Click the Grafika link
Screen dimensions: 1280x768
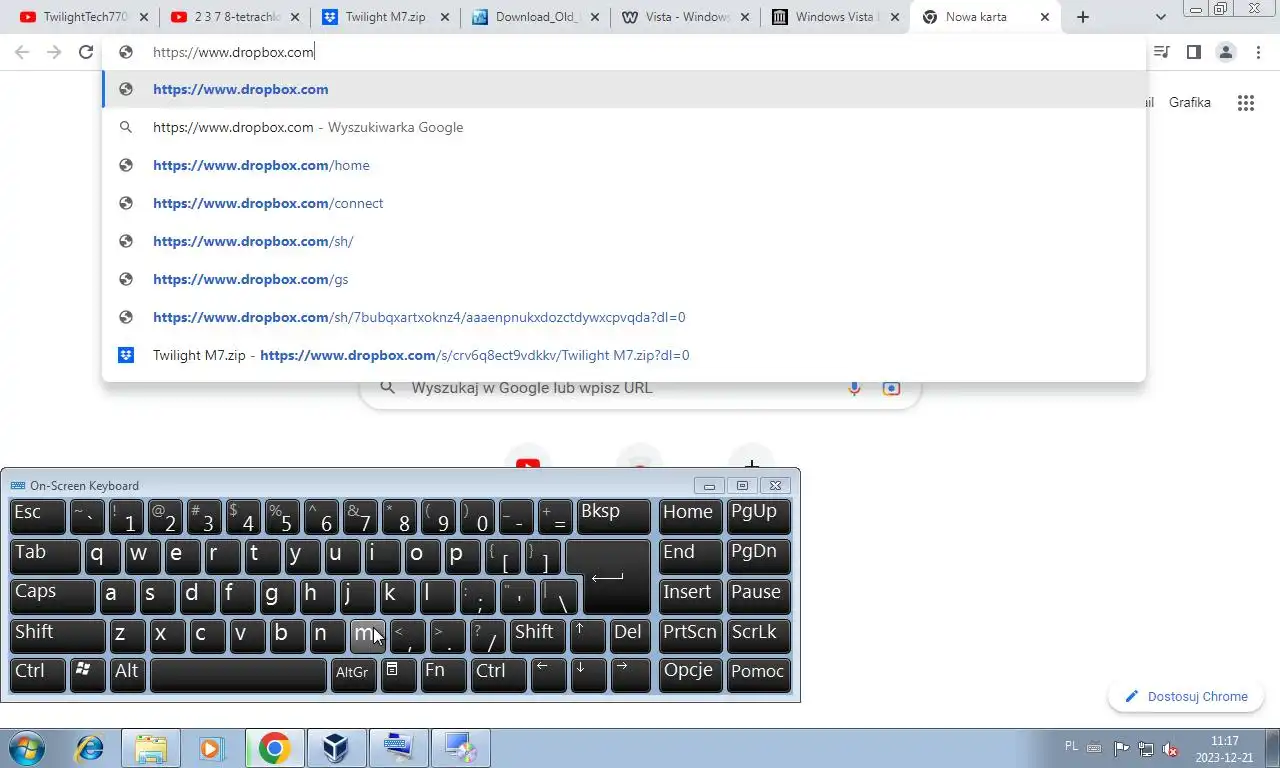coord(1189,102)
